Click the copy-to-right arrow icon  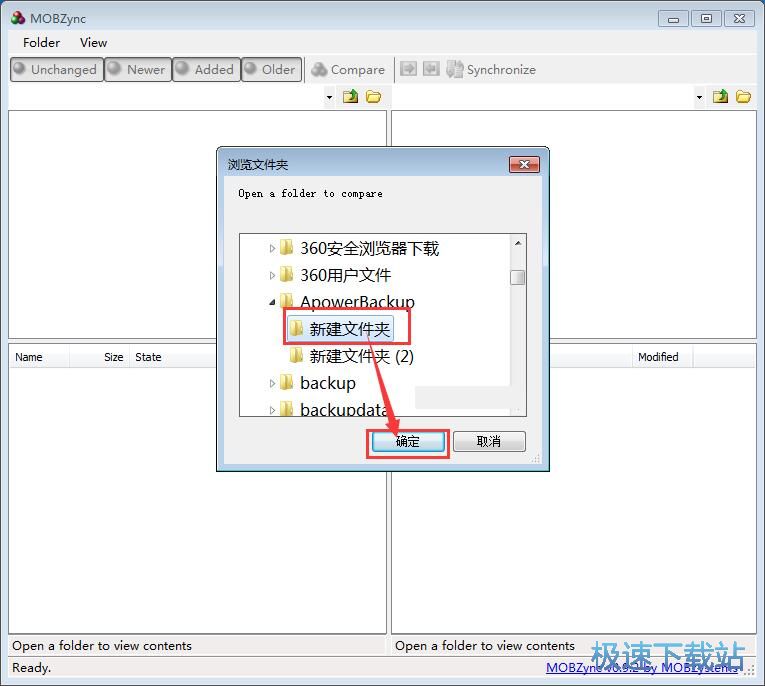(408, 69)
